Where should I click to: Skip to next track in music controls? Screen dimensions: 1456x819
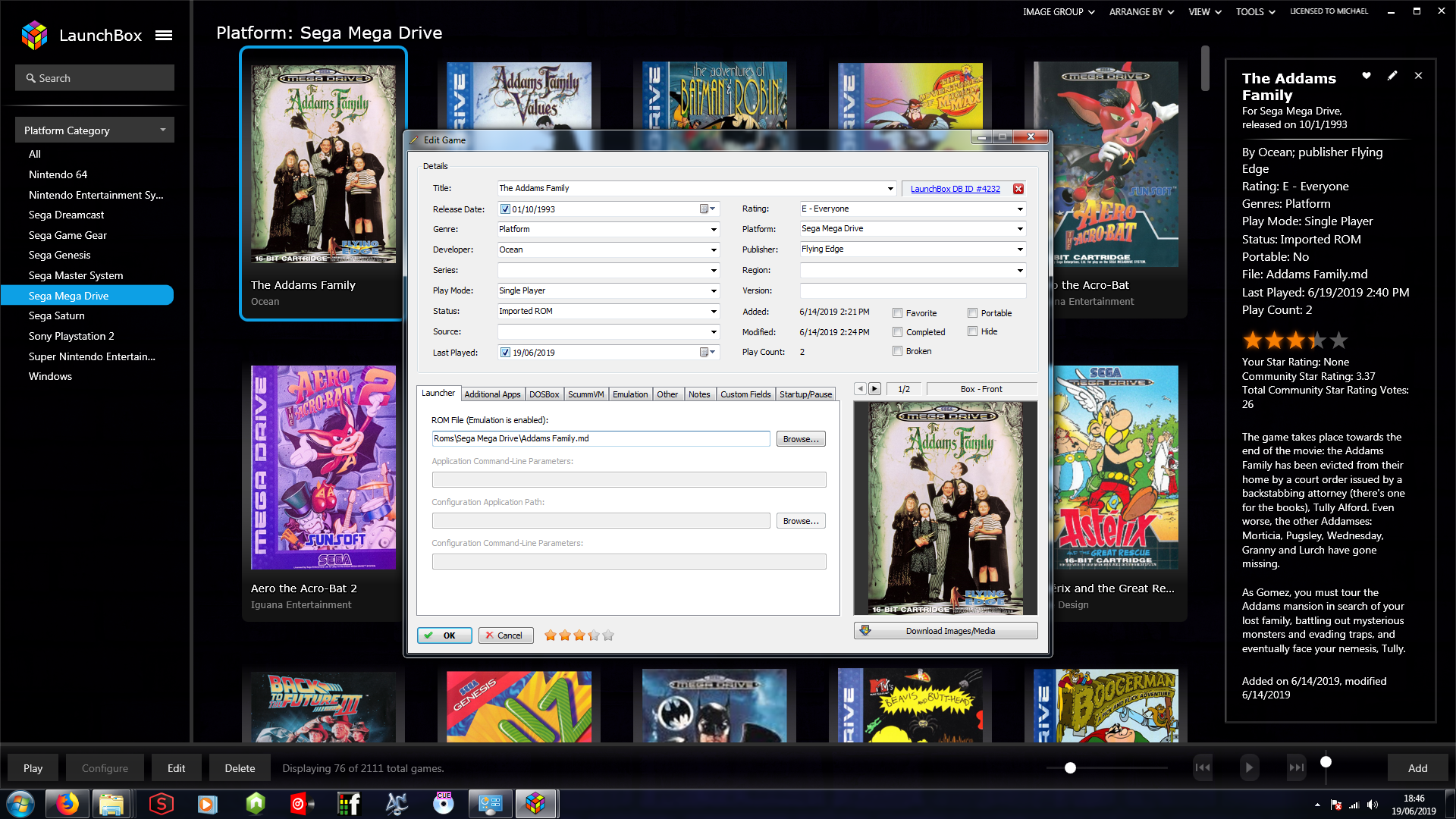coord(1297,767)
